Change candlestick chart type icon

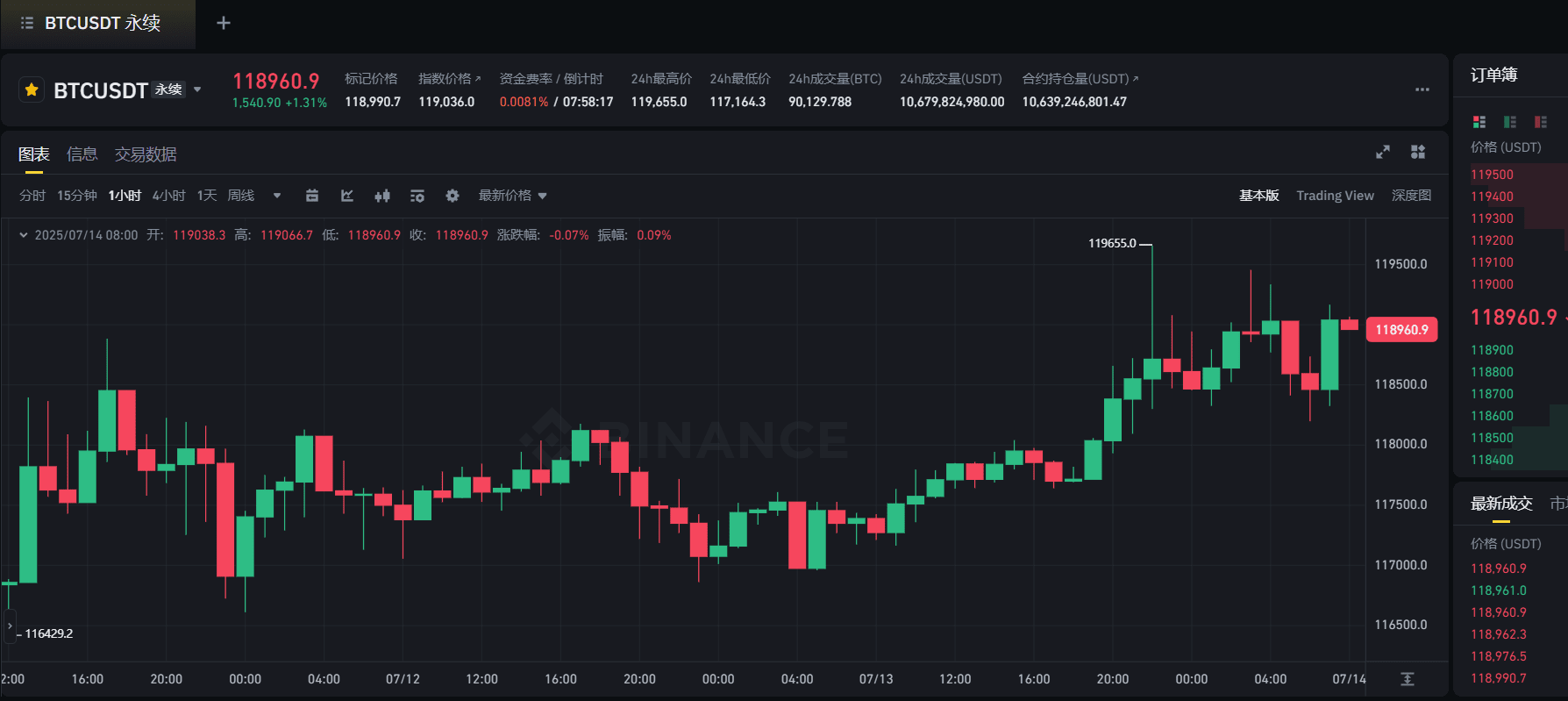pos(382,196)
